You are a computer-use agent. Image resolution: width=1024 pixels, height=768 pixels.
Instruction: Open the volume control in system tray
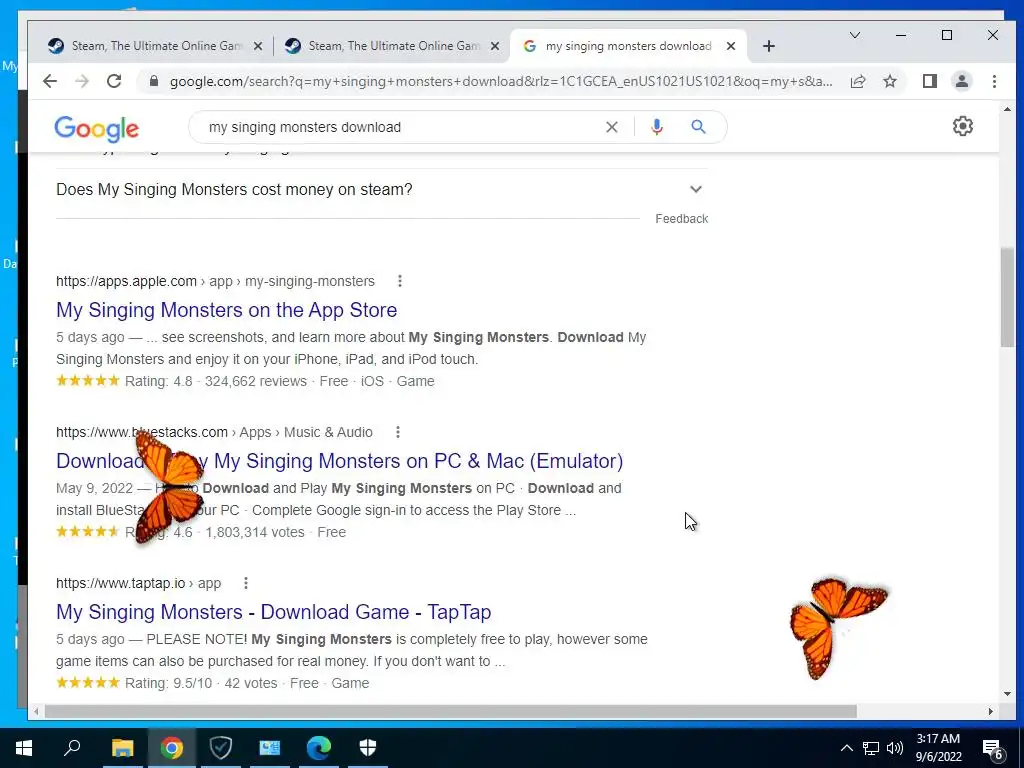tap(895, 748)
